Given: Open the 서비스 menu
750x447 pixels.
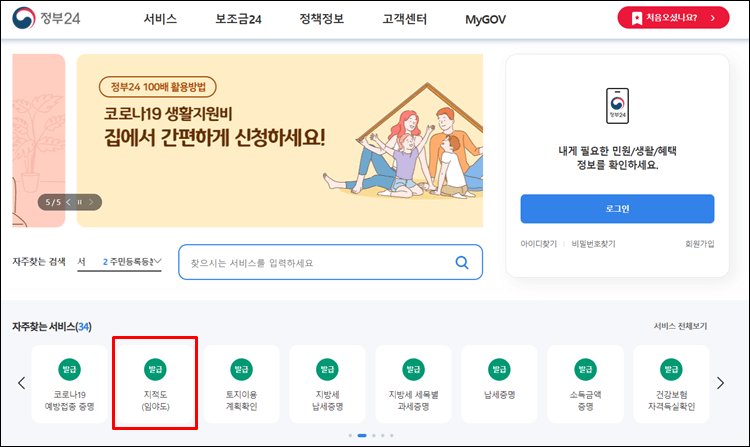Looking at the screenshot, I should (x=160, y=19).
